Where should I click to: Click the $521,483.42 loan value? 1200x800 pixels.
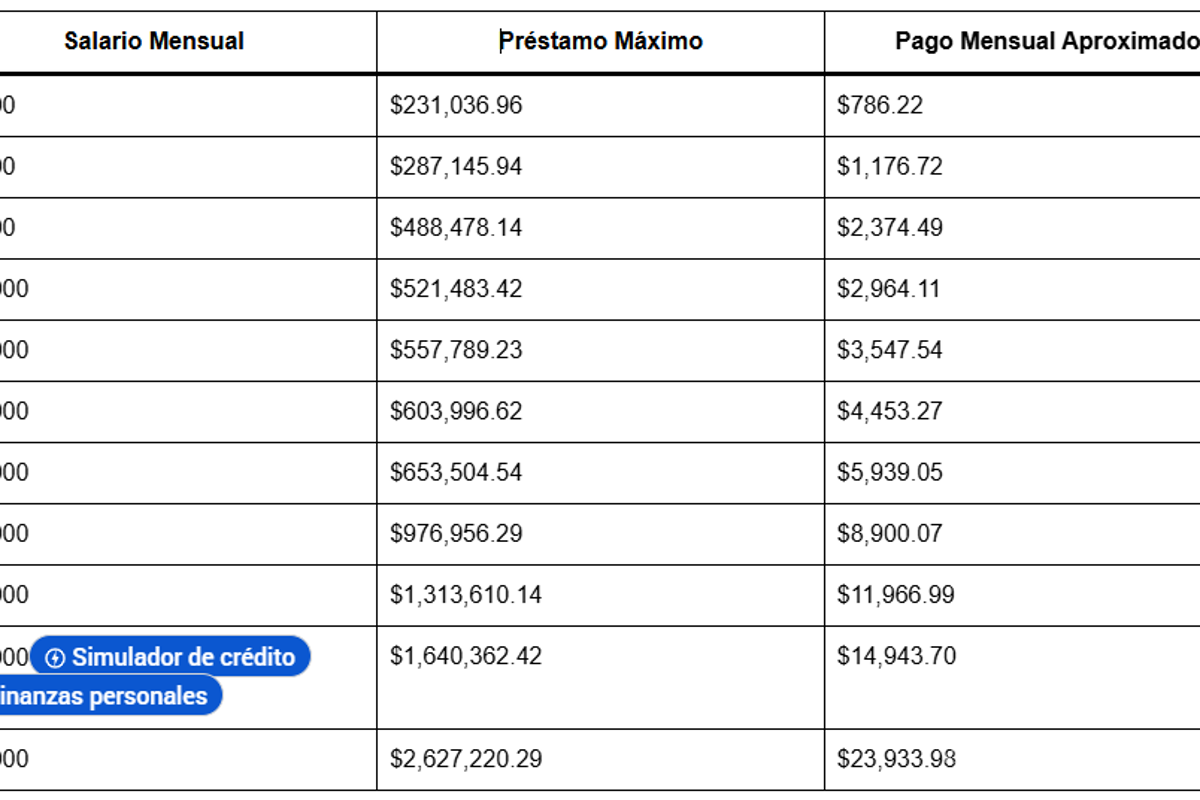(456, 289)
